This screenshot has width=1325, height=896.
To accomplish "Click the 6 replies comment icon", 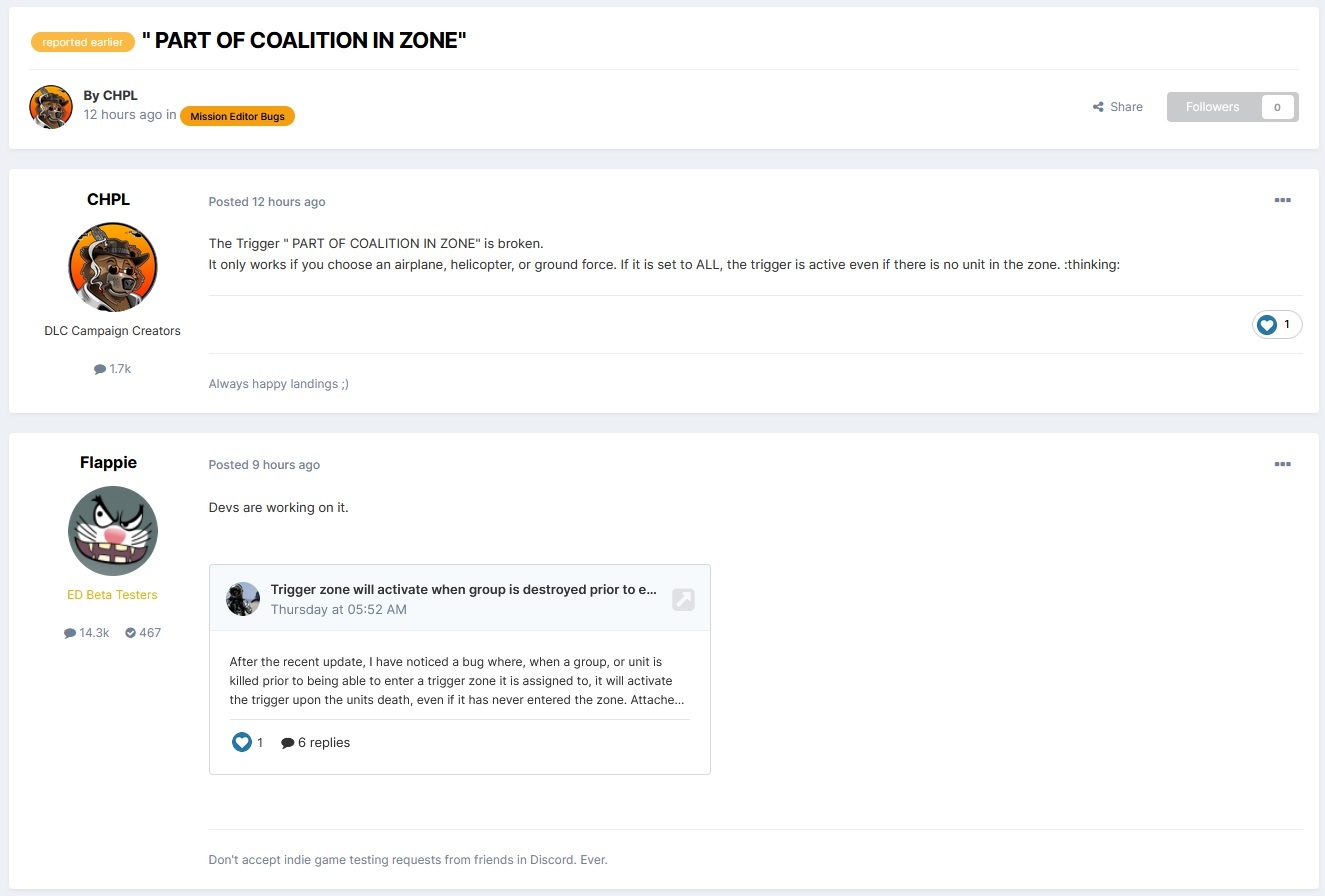I will click(x=288, y=743).
